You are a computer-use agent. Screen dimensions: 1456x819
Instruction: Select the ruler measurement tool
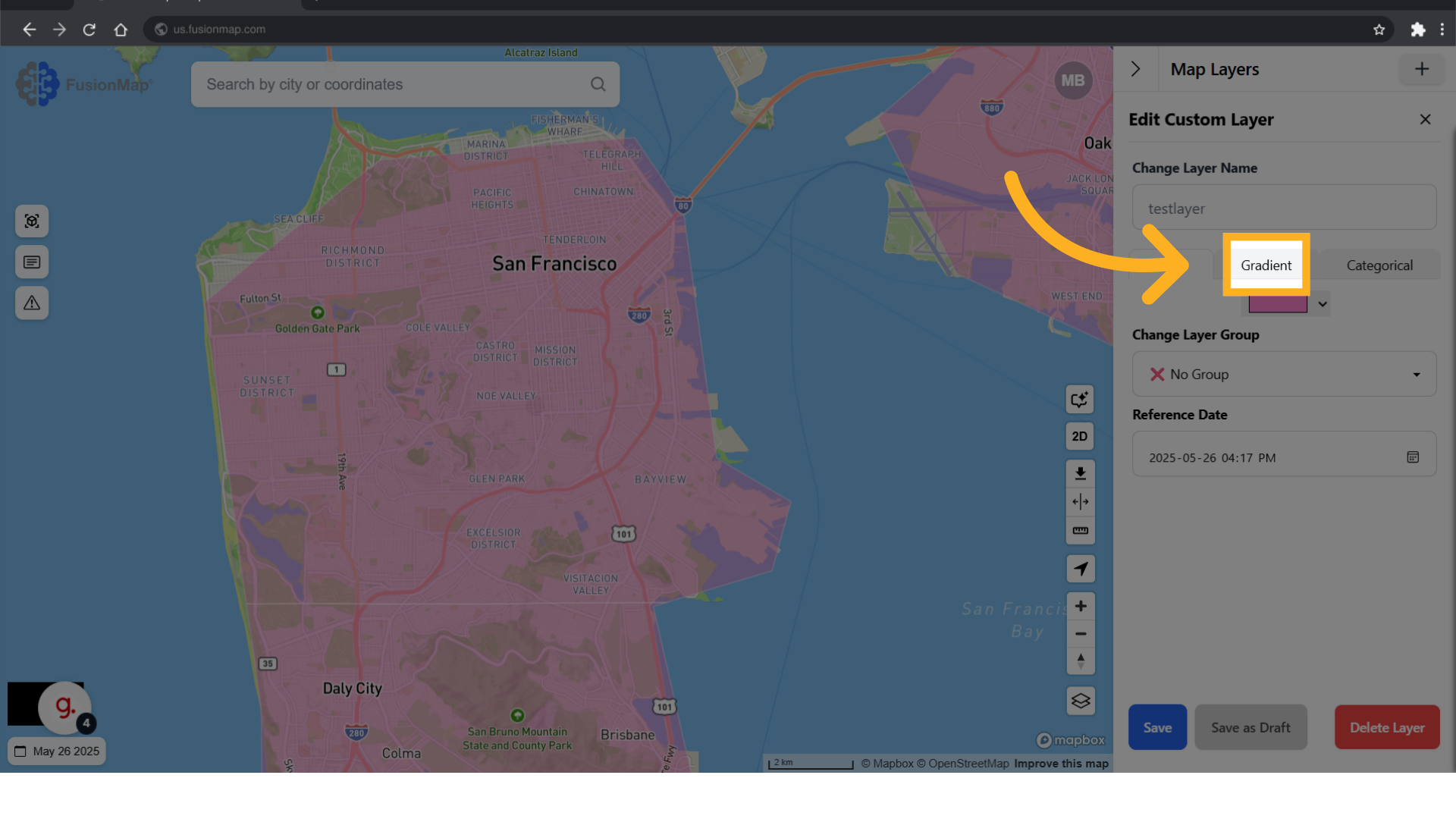pos(1080,530)
